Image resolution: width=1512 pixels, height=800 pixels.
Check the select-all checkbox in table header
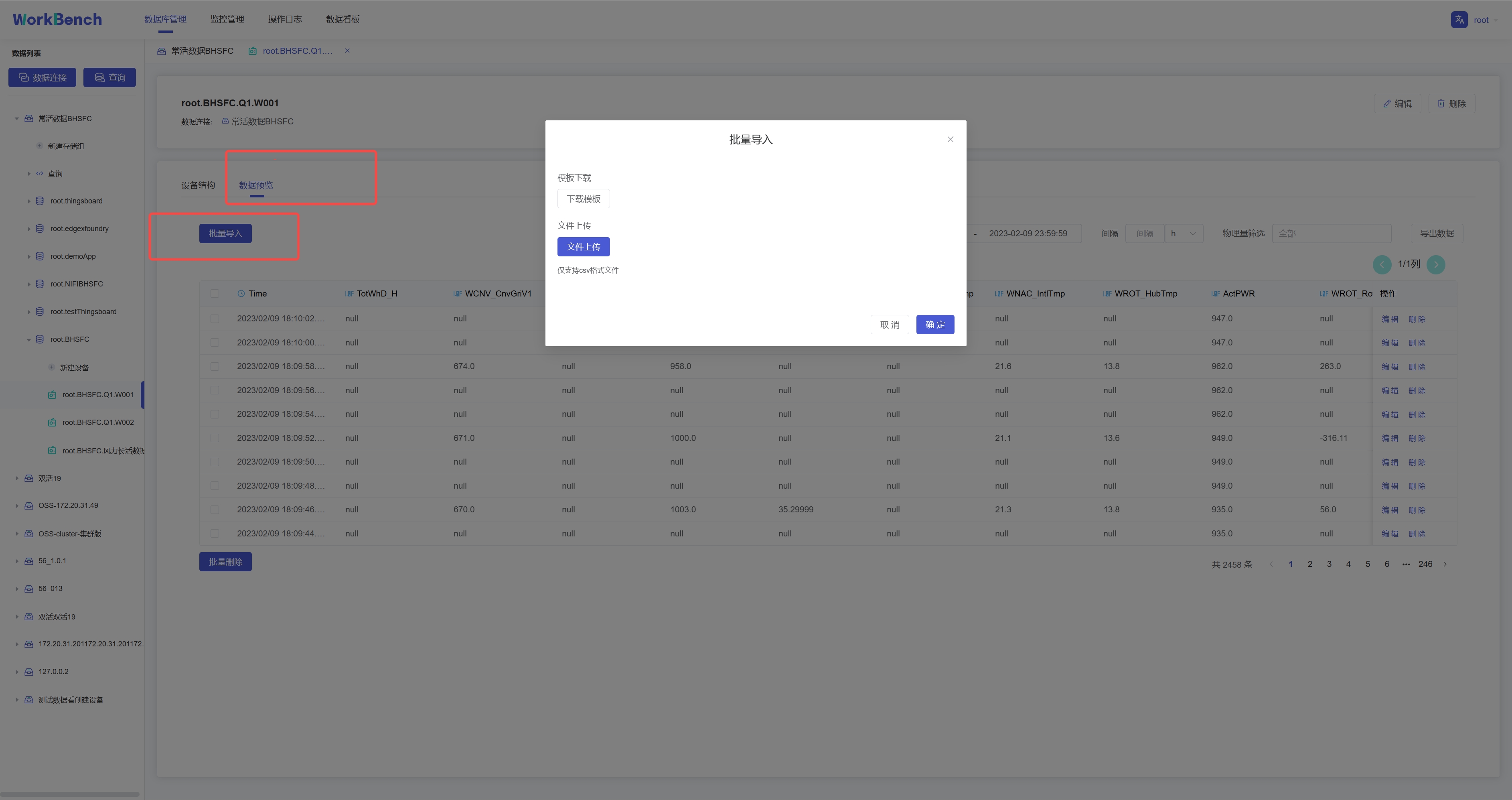pos(215,293)
